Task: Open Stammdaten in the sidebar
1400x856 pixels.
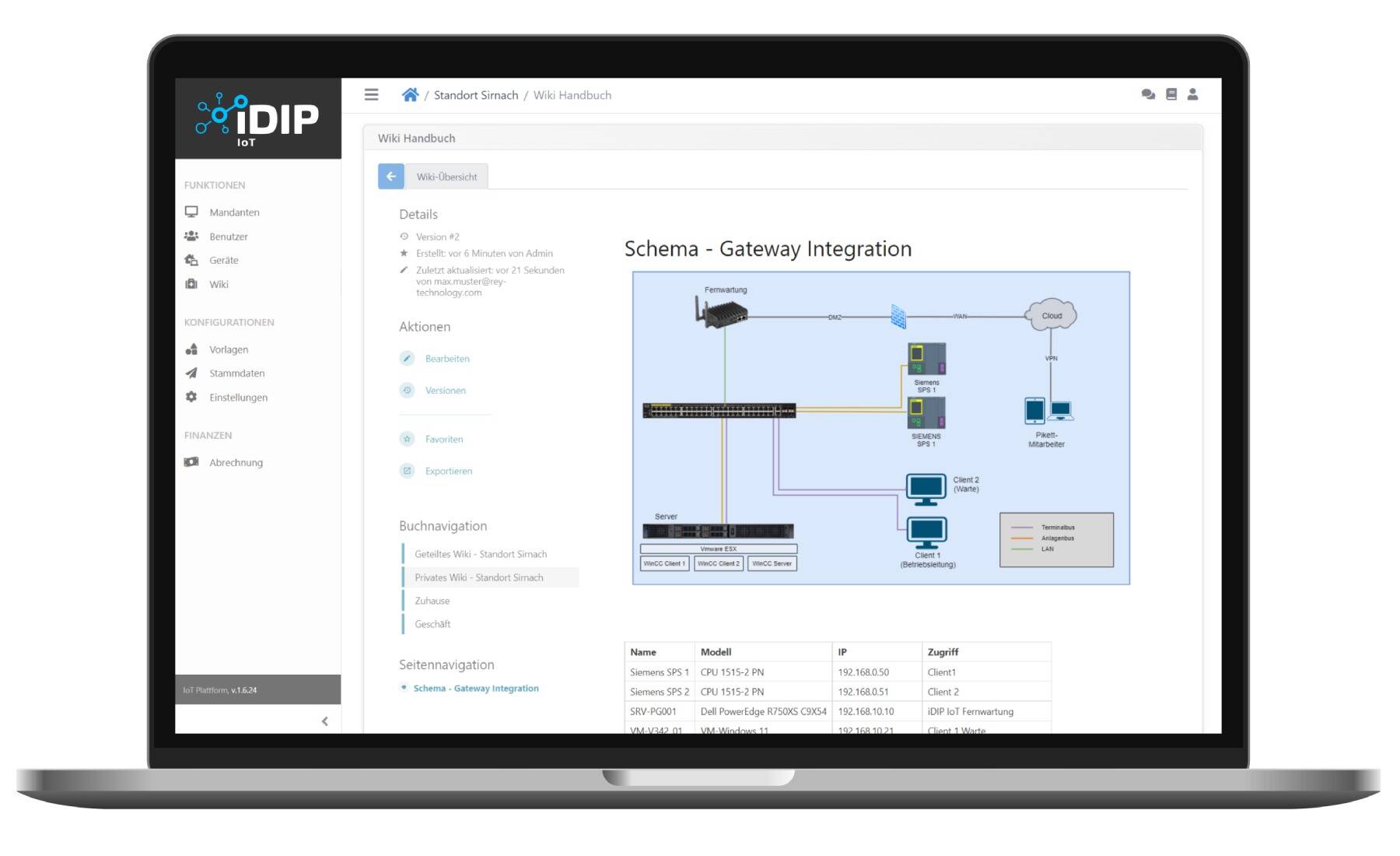Action: point(236,373)
